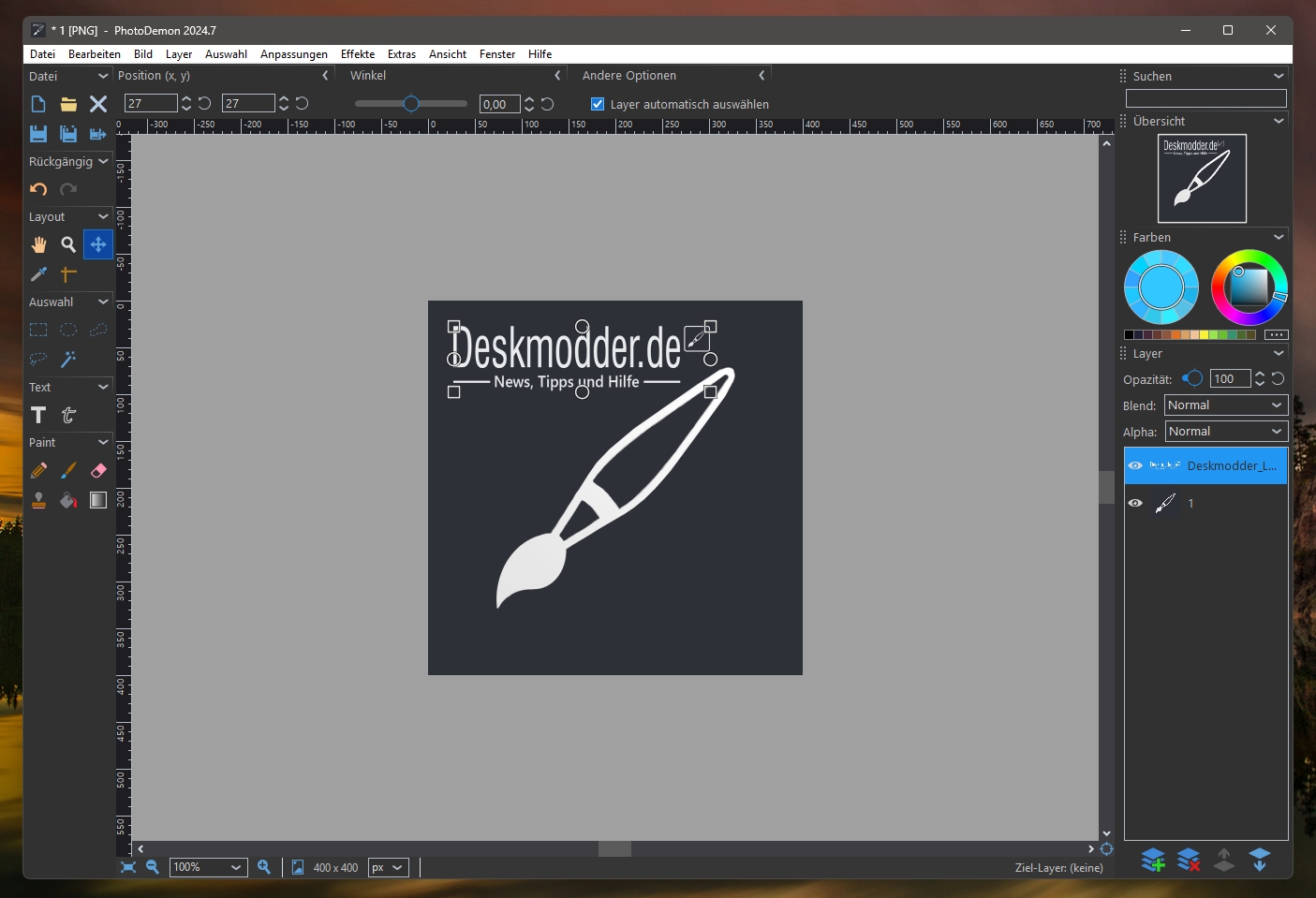Open the Blend mode dropdown
1316x898 pixels.
pyautogui.click(x=1226, y=405)
